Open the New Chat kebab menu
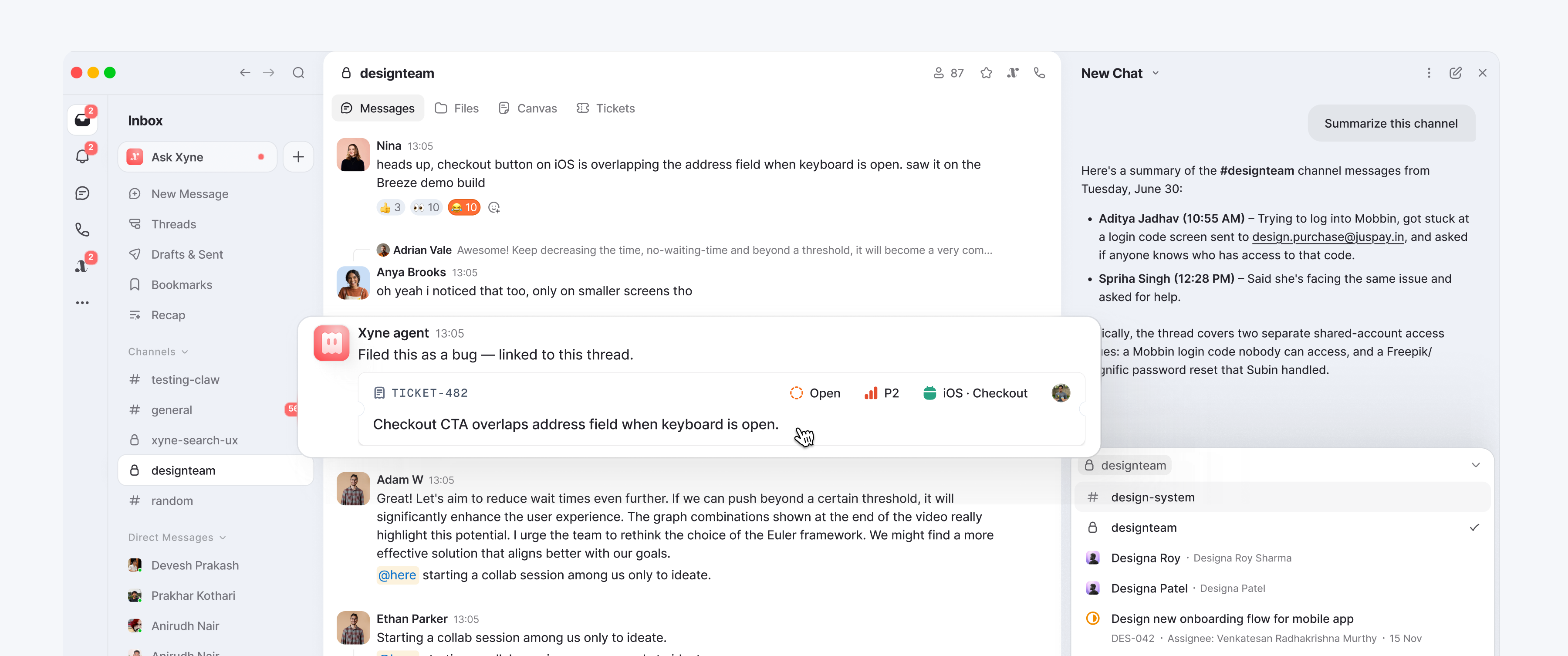Image resolution: width=1568 pixels, height=656 pixels. [1429, 73]
